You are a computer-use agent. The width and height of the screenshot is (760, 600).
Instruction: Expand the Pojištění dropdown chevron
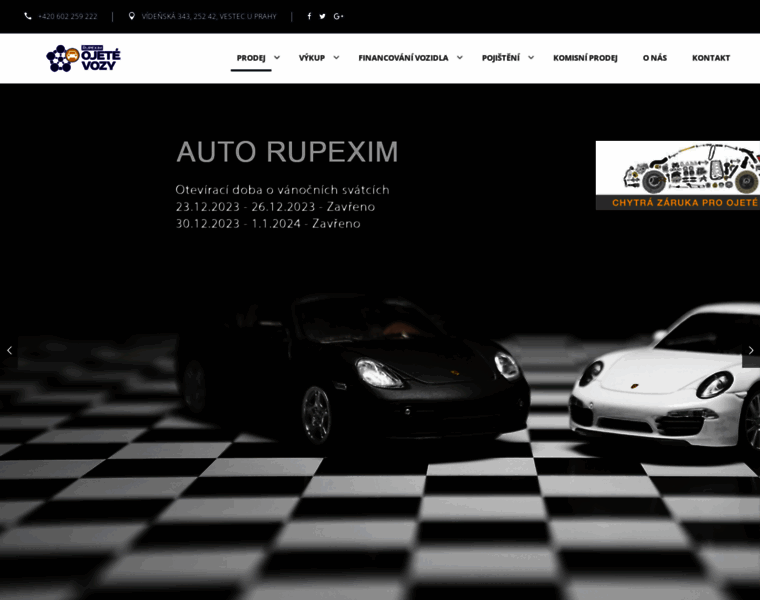tap(531, 57)
